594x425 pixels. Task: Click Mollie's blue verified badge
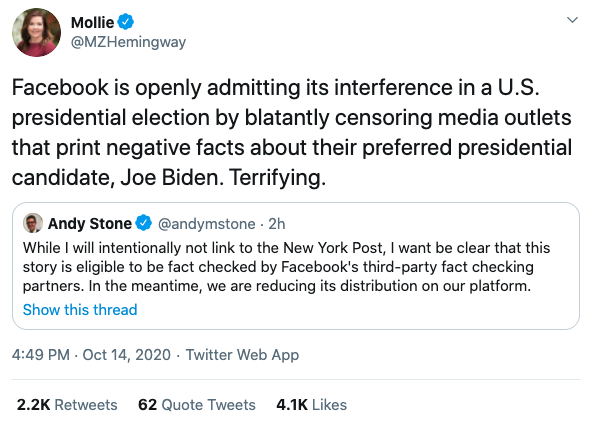pos(125,22)
